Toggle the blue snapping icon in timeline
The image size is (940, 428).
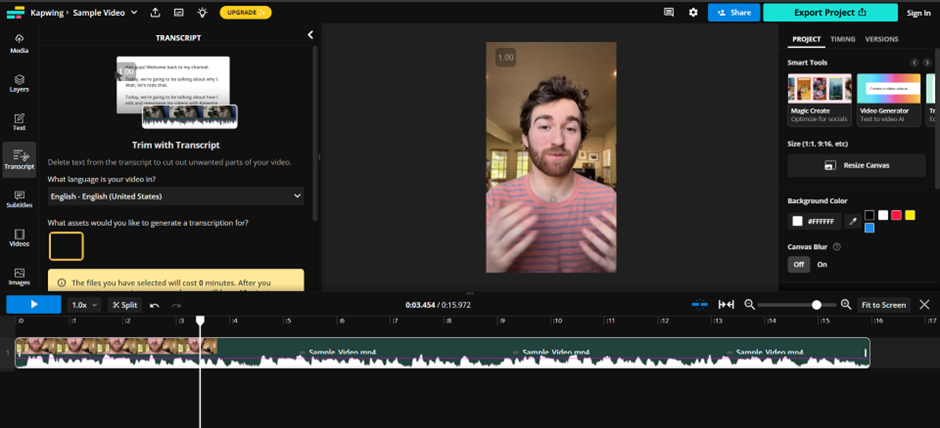[700, 305]
